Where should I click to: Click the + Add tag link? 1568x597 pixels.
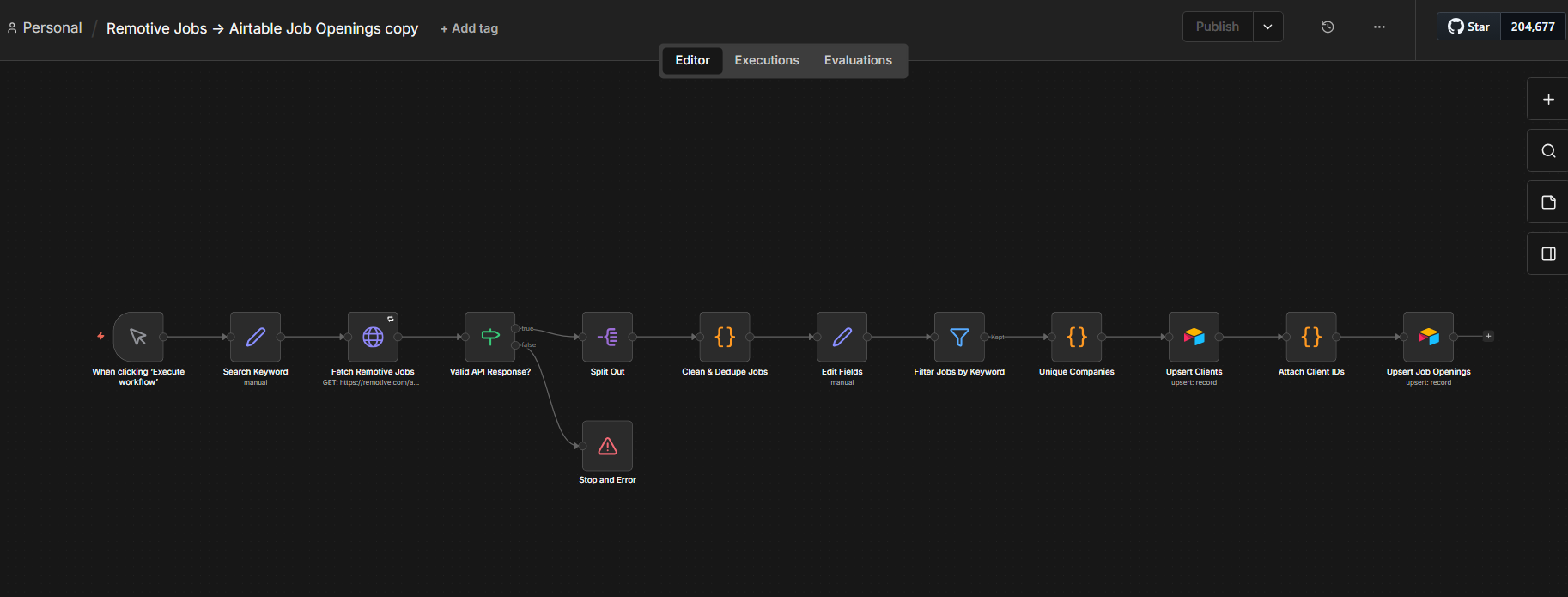[x=469, y=28]
